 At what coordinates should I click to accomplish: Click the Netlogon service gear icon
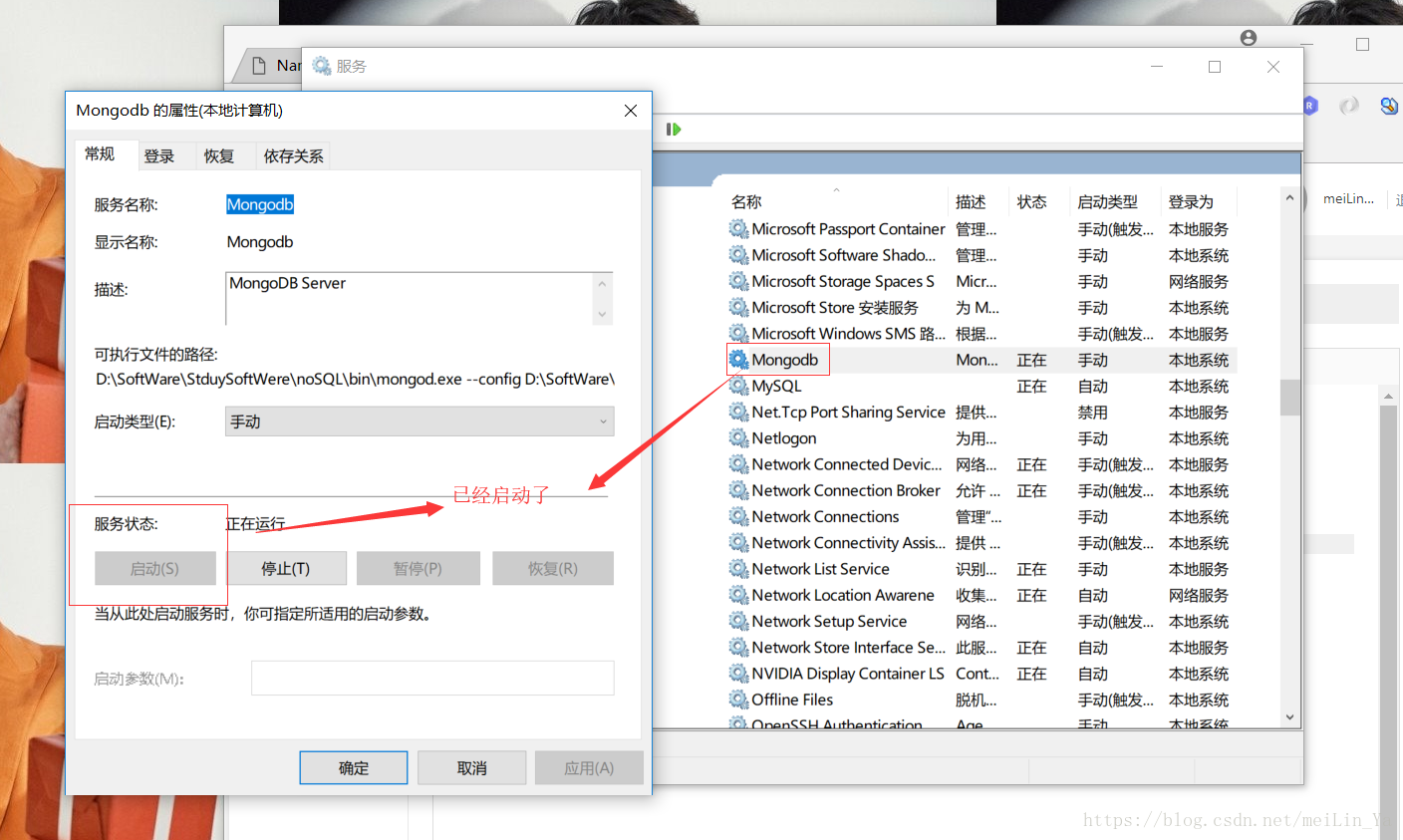click(x=738, y=438)
